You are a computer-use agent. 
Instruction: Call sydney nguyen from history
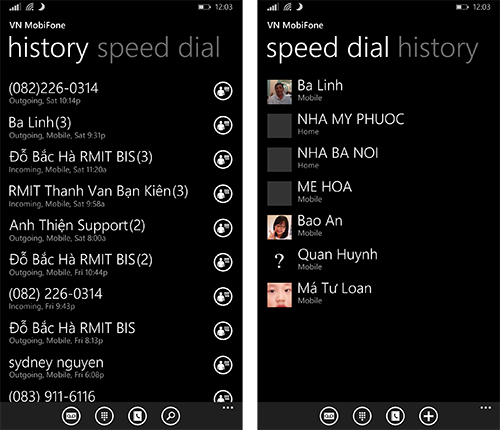56,367
